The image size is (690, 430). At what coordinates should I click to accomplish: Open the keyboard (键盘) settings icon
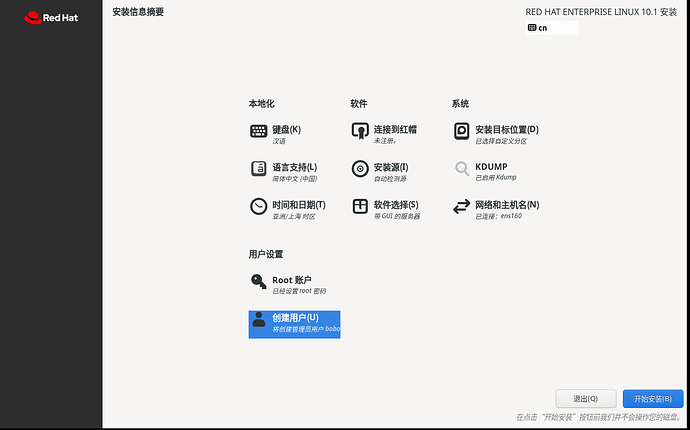pos(259,131)
